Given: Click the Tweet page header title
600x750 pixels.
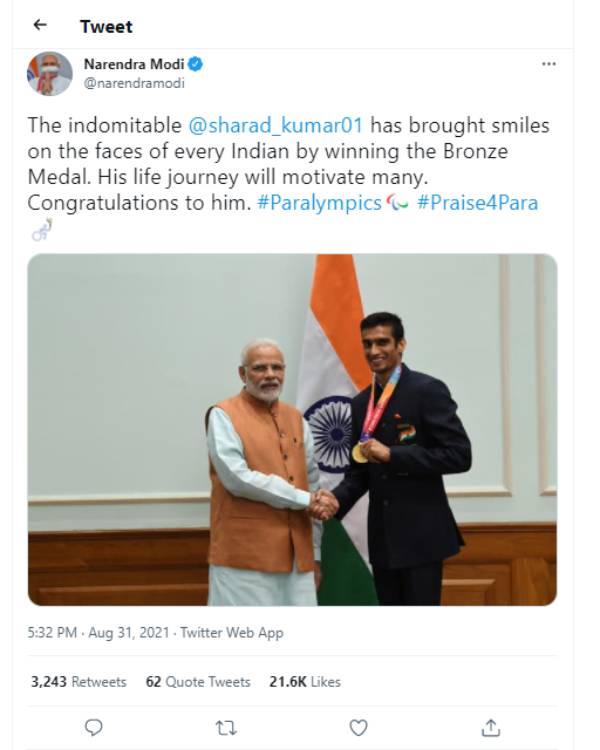Looking at the screenshot, I should pos(106,26).
